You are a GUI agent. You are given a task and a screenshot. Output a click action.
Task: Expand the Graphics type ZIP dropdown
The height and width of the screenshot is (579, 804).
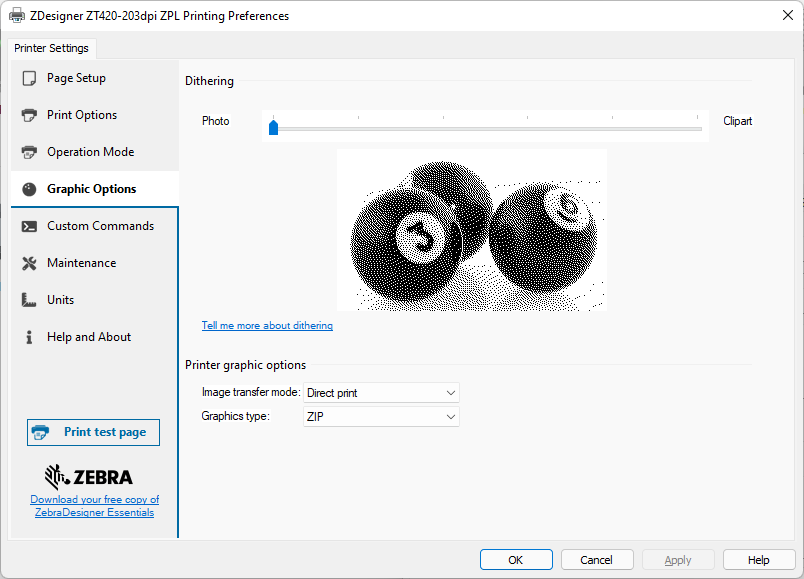pos(381,416)
